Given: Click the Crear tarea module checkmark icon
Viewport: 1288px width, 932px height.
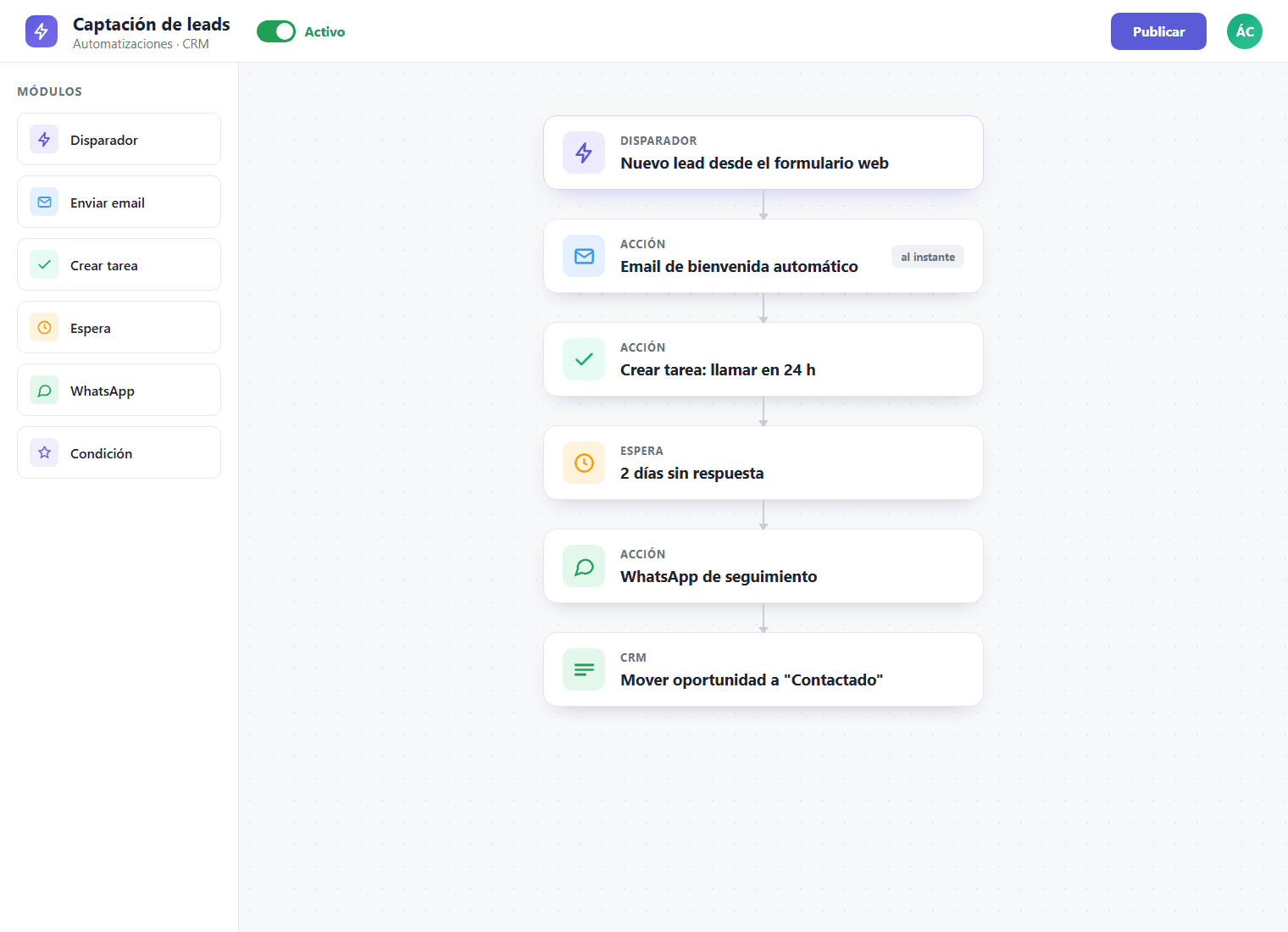Looking at the screenshot, I should click(x=44, y=265).
